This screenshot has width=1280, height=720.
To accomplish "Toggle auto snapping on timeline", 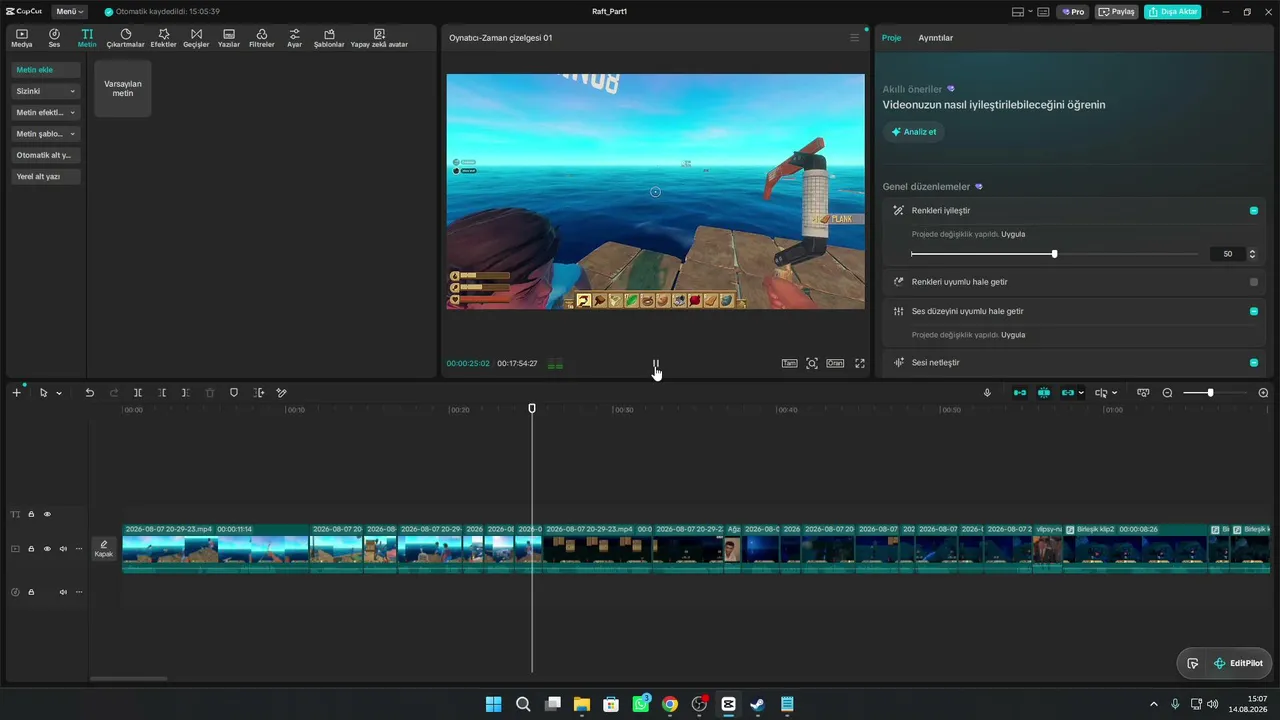I will (x=1044, y=393).
